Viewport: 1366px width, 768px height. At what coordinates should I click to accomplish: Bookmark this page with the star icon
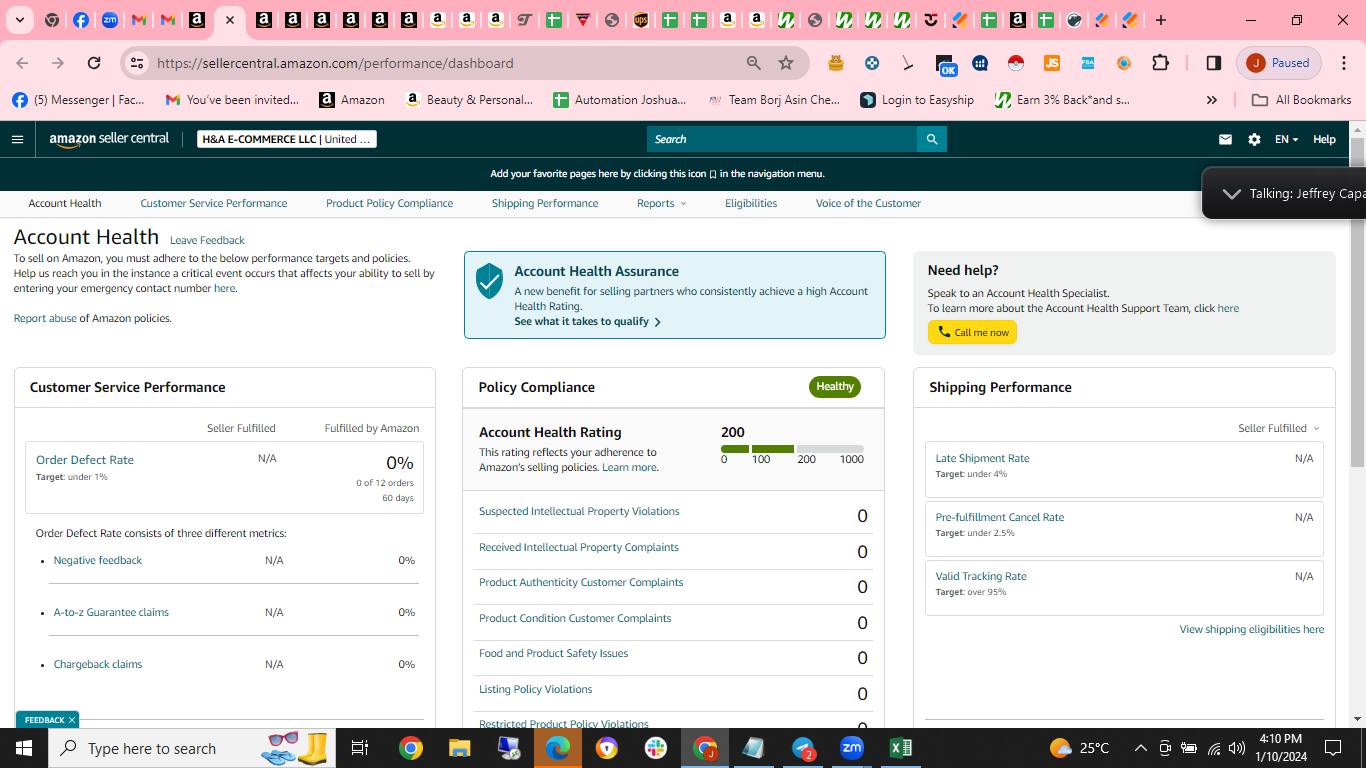(786, 63)
